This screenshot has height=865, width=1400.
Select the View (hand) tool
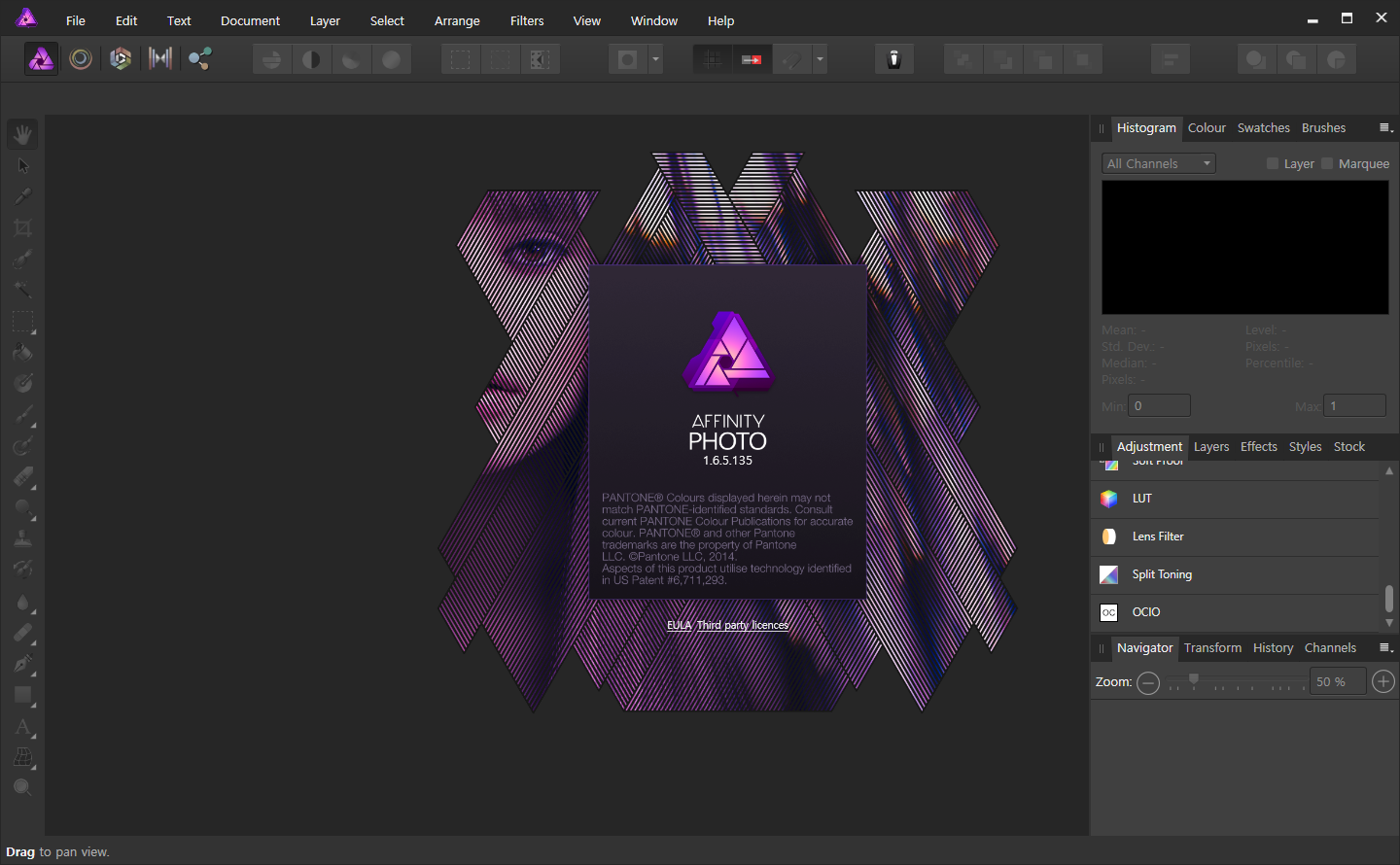point(23,134)
